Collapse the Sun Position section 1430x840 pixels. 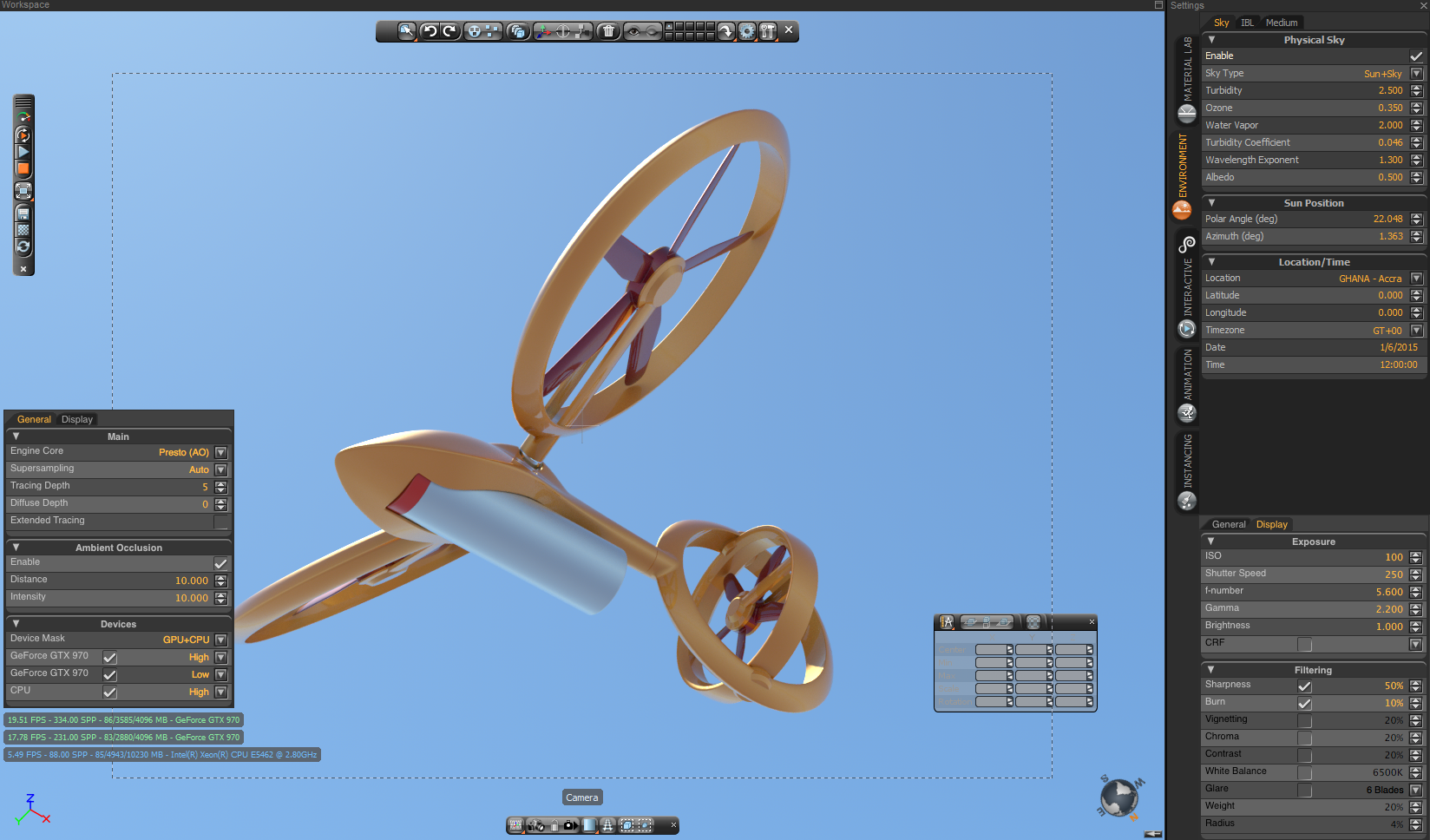pos(1211,203)
